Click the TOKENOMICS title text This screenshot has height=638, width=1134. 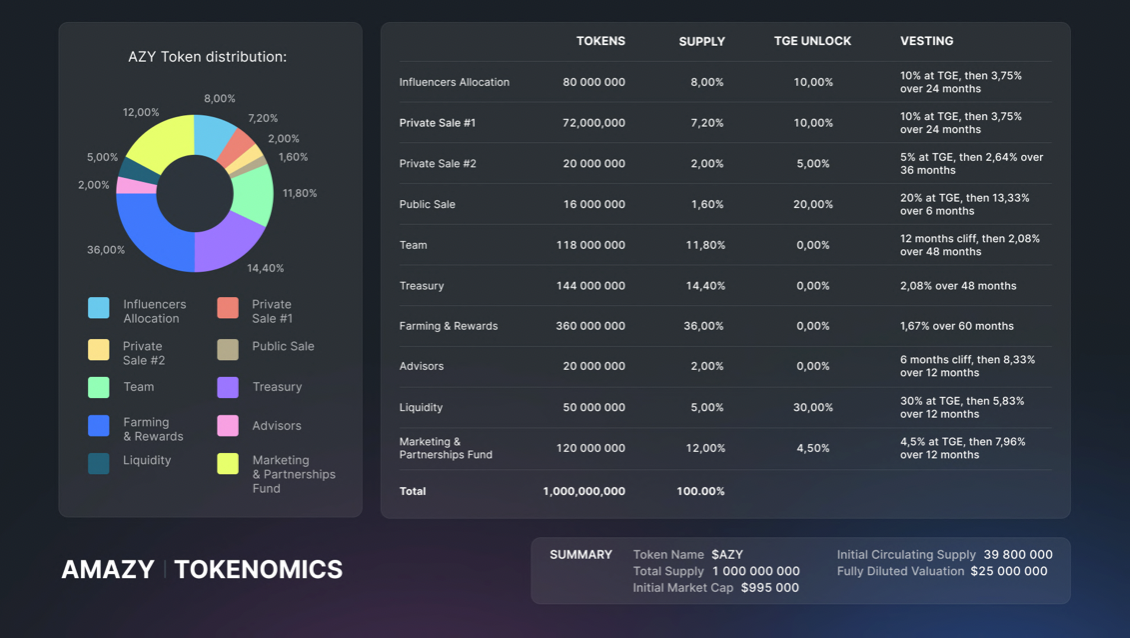pos(258,570)
